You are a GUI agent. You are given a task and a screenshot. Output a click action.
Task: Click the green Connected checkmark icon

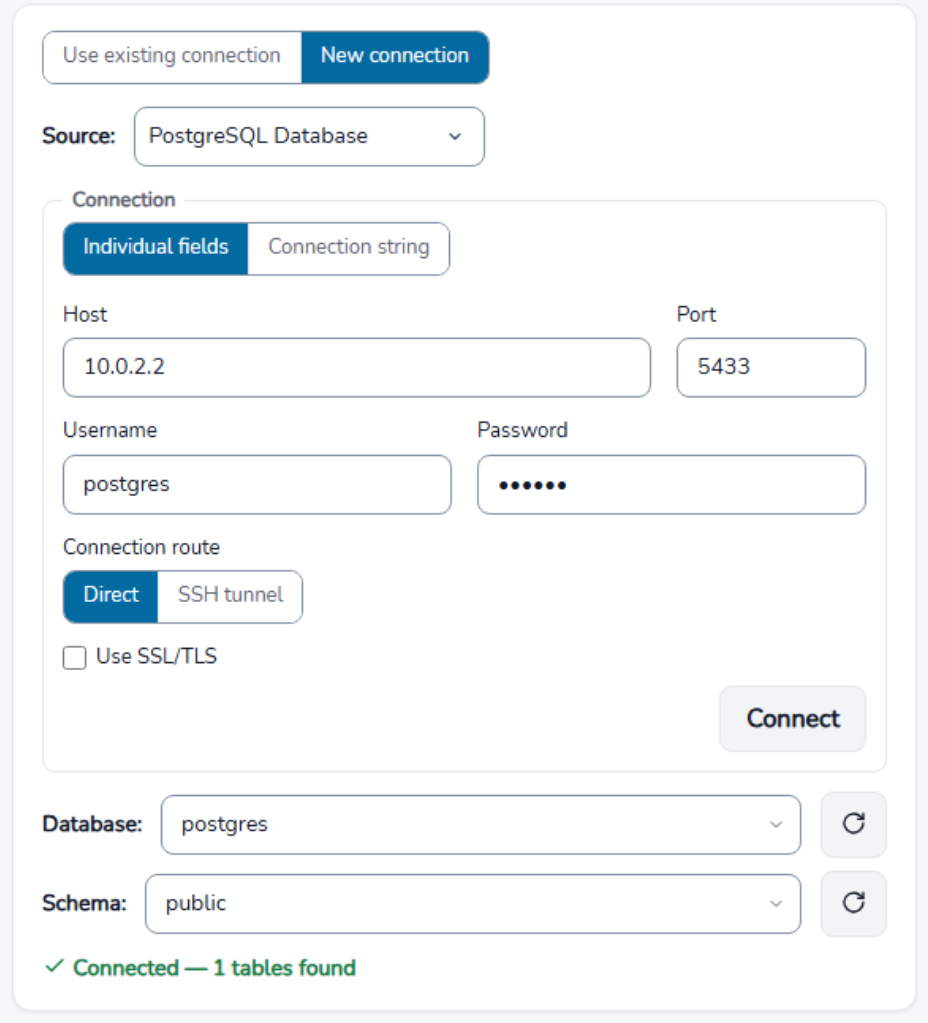click(x=54, y=966)
